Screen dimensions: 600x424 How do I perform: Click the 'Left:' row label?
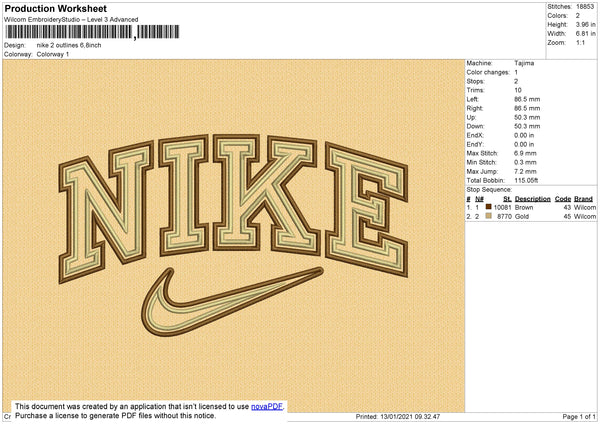[472, 99]
